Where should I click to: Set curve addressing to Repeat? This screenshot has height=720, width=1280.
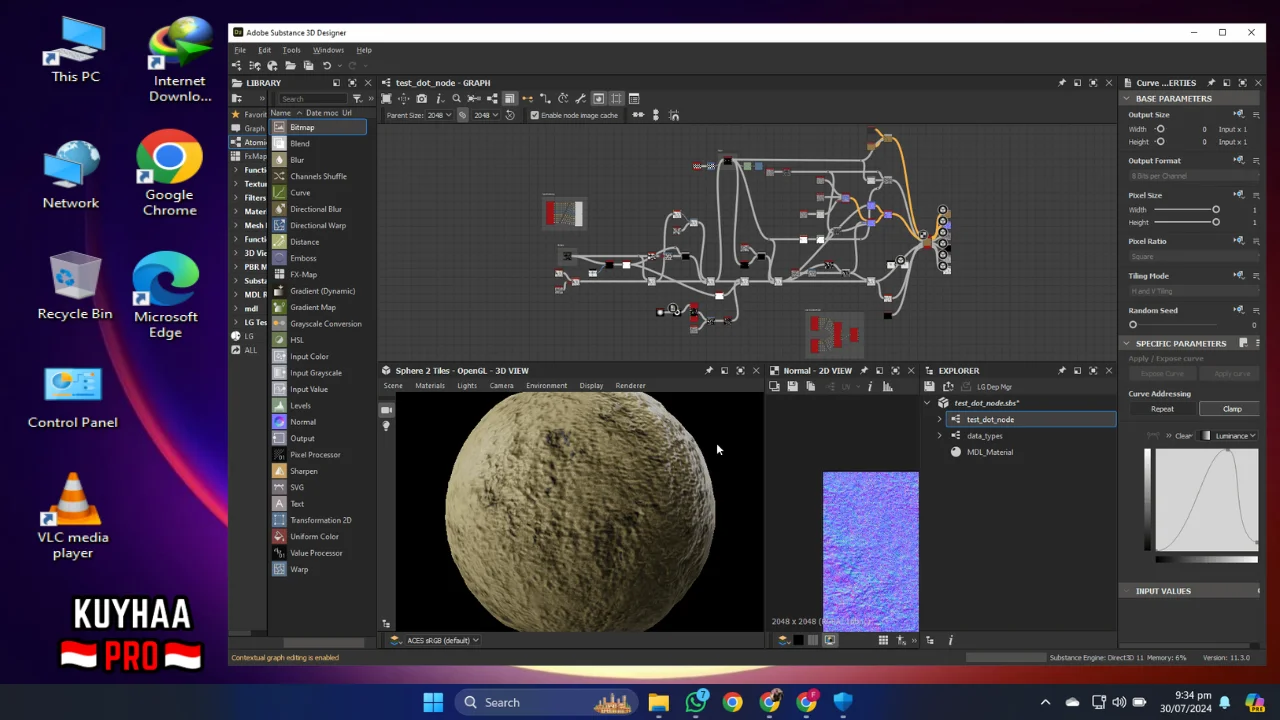[1162, 409]
